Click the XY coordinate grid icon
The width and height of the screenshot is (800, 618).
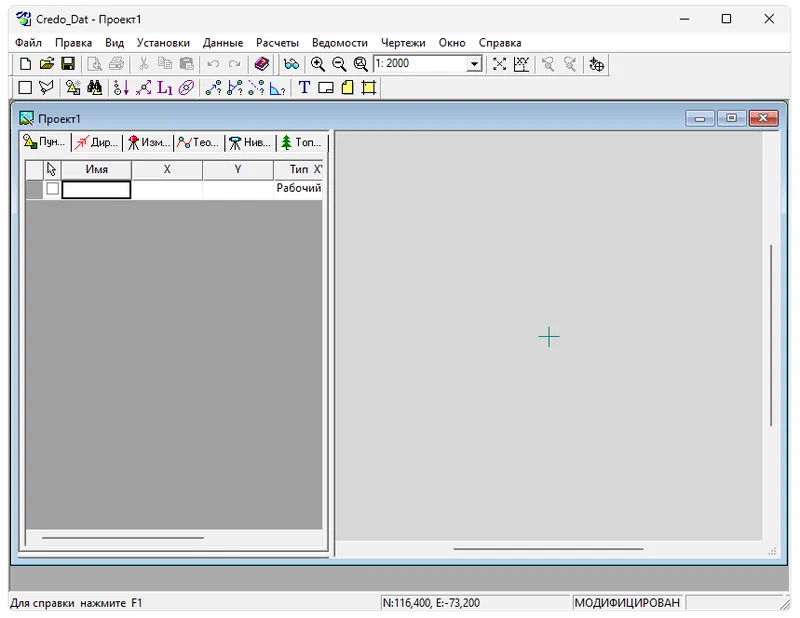(521, 64)
